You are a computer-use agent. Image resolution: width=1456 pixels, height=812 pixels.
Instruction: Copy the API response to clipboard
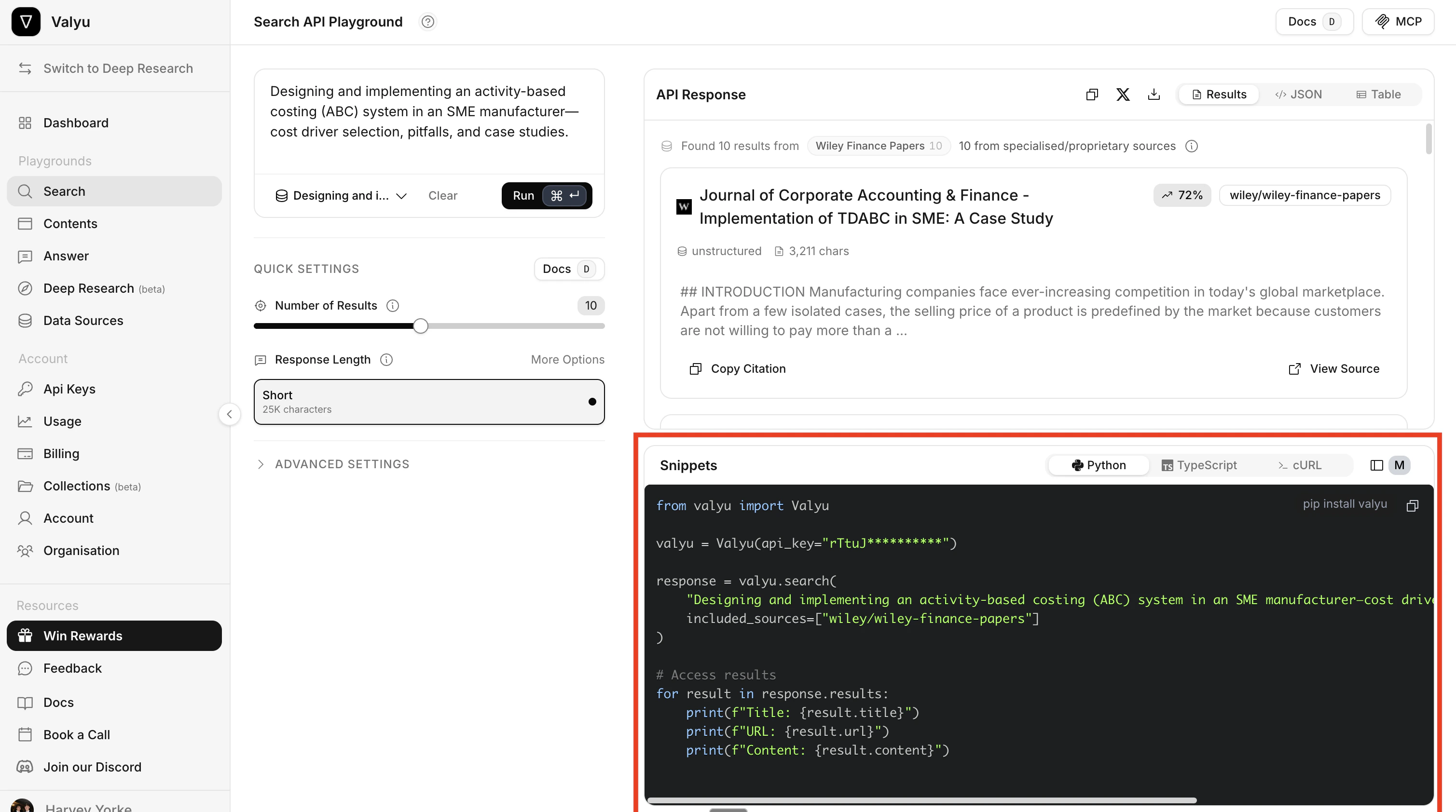pyautogui.click(x=1091, y=95)
